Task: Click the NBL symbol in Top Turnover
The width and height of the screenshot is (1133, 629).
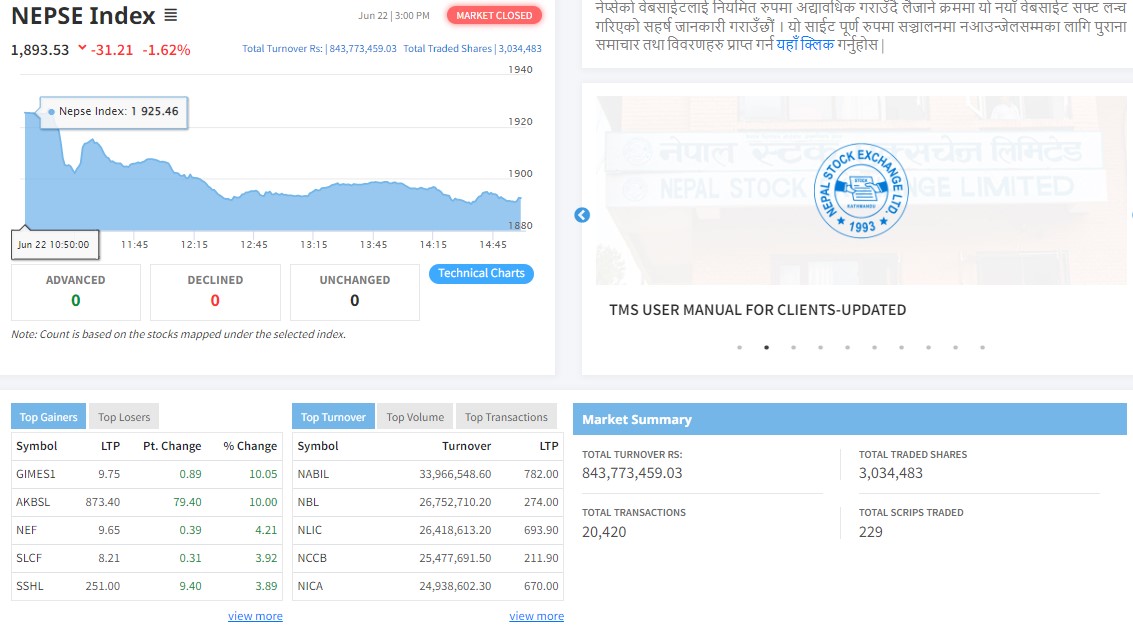Action: tap(308, 502)
